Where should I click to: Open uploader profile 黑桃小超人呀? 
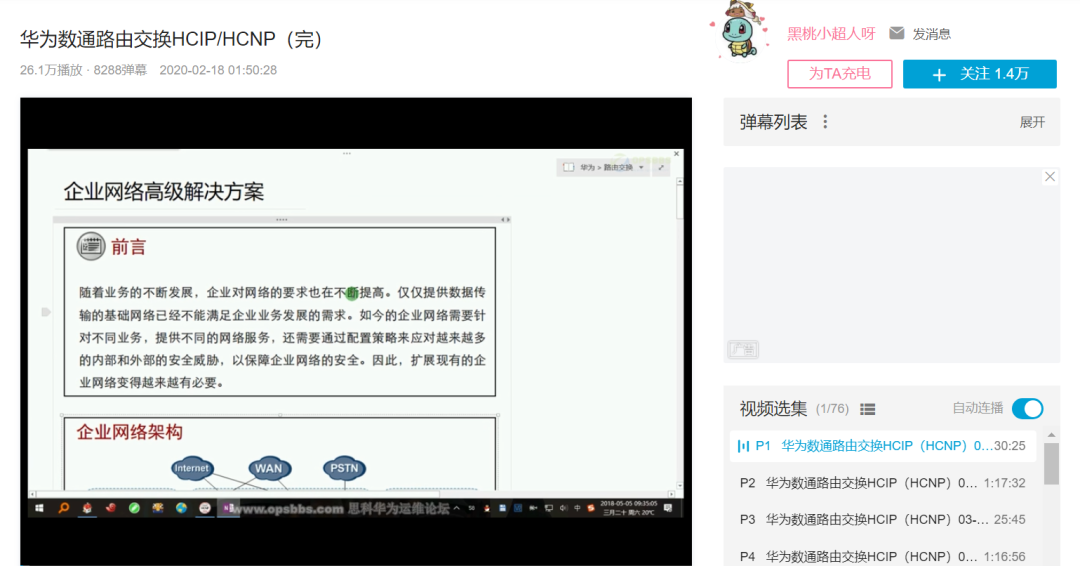click(831, 34)
